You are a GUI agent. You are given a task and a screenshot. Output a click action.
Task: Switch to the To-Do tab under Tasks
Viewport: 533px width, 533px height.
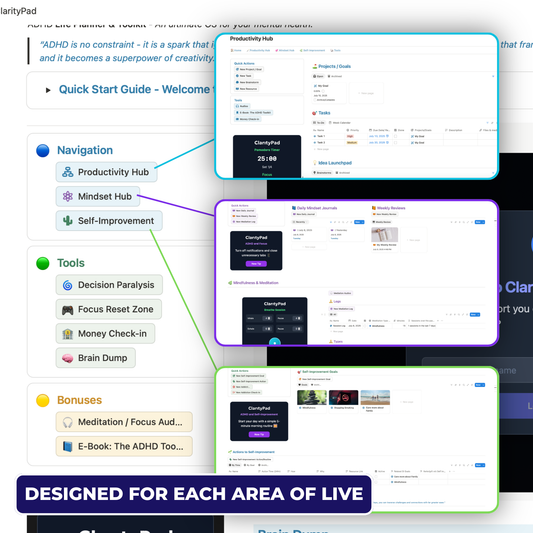[319, 122]
